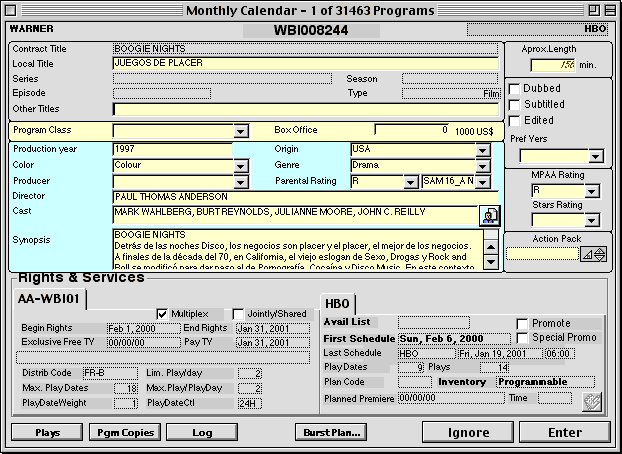Click the Production year field

tap(173, 149)
